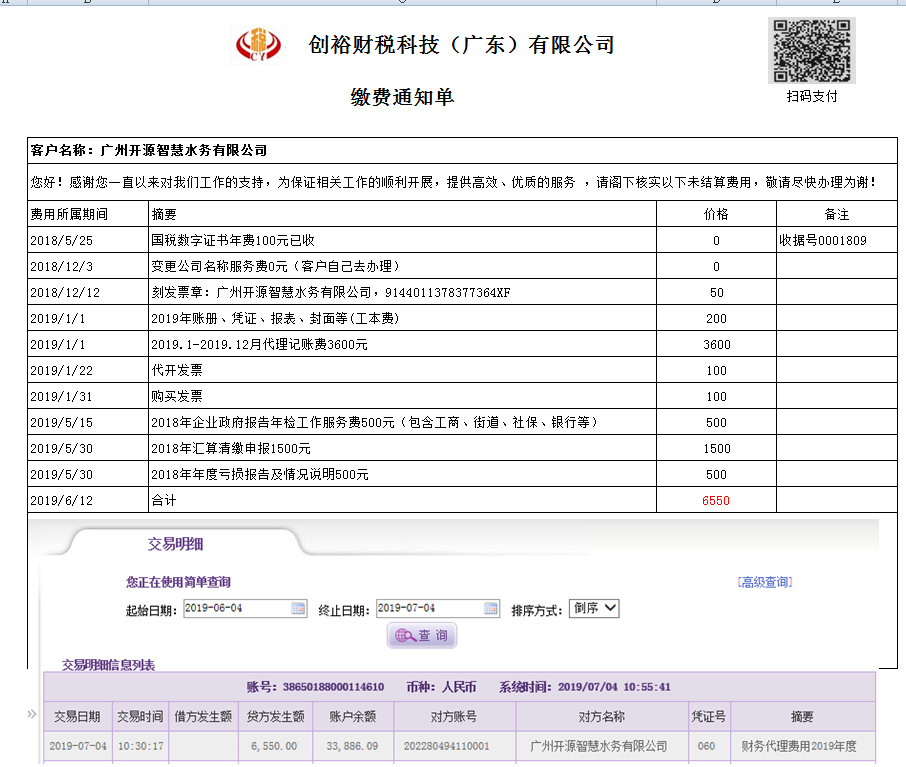The height and width of the screenshot is (767, 906).
Task: Open the 高级查询 advanced query link
Action: coord(764,582)
